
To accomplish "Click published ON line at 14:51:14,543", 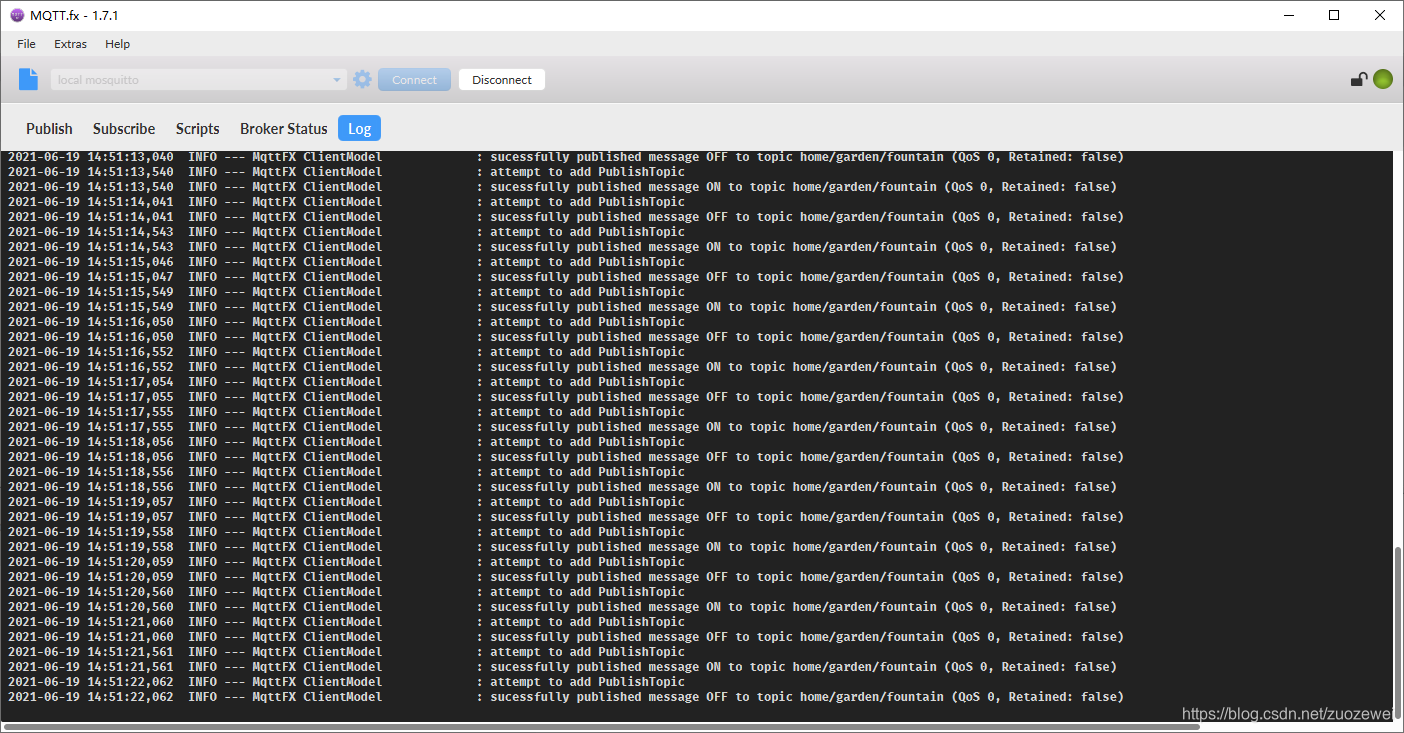I will coord(562,247).
